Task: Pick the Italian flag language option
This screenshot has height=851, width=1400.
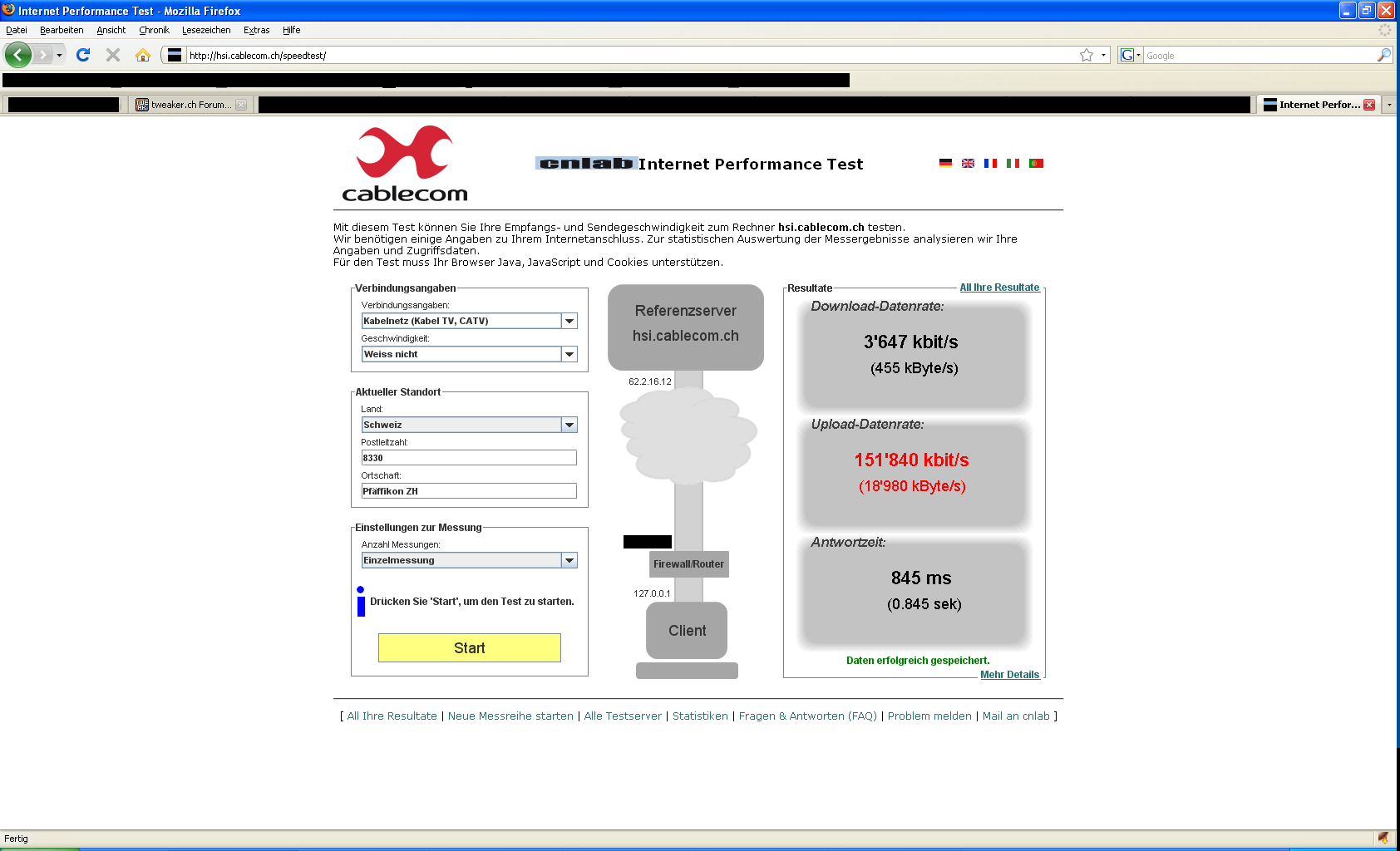Action: click(x=1013, y=164)
